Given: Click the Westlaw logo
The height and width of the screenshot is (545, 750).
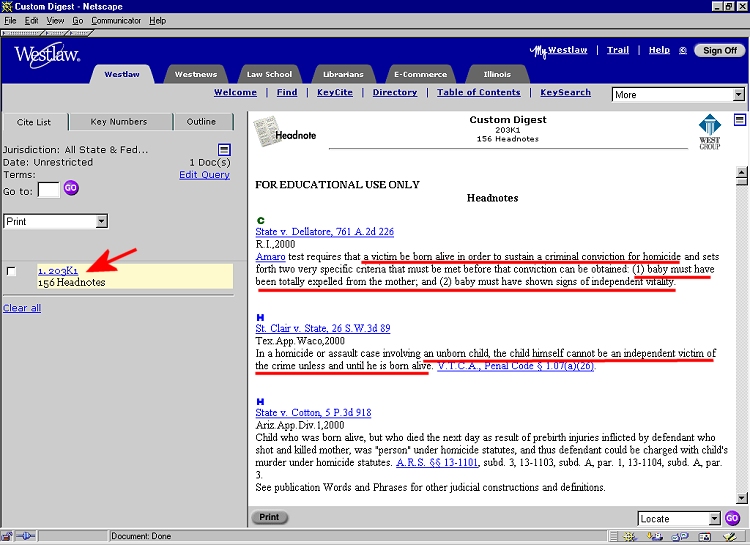Looking at the screenshot, I should coord(47,55).
